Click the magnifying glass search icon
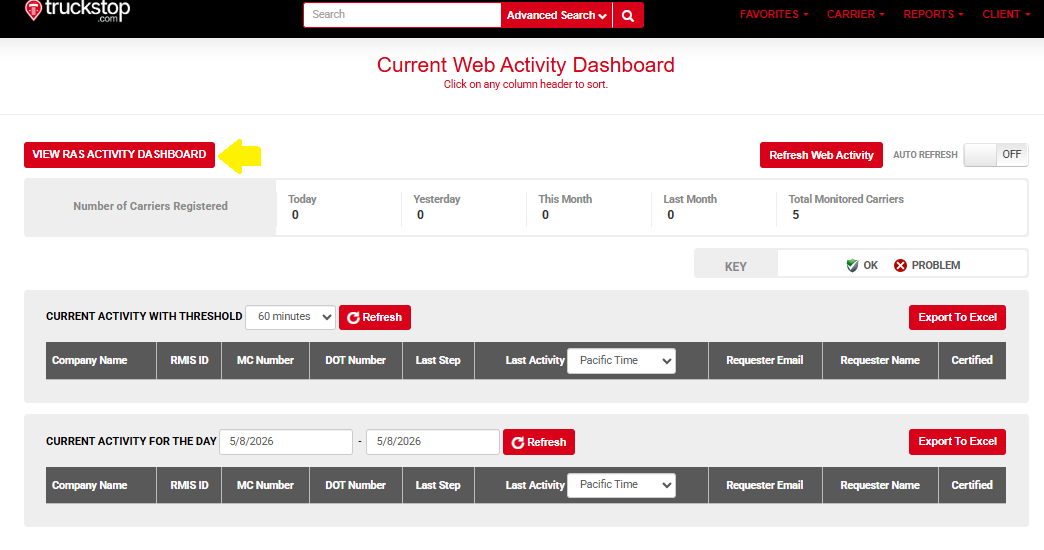Image resolution: width=1044 pixels, height=550 pixels. click(628, 15)
